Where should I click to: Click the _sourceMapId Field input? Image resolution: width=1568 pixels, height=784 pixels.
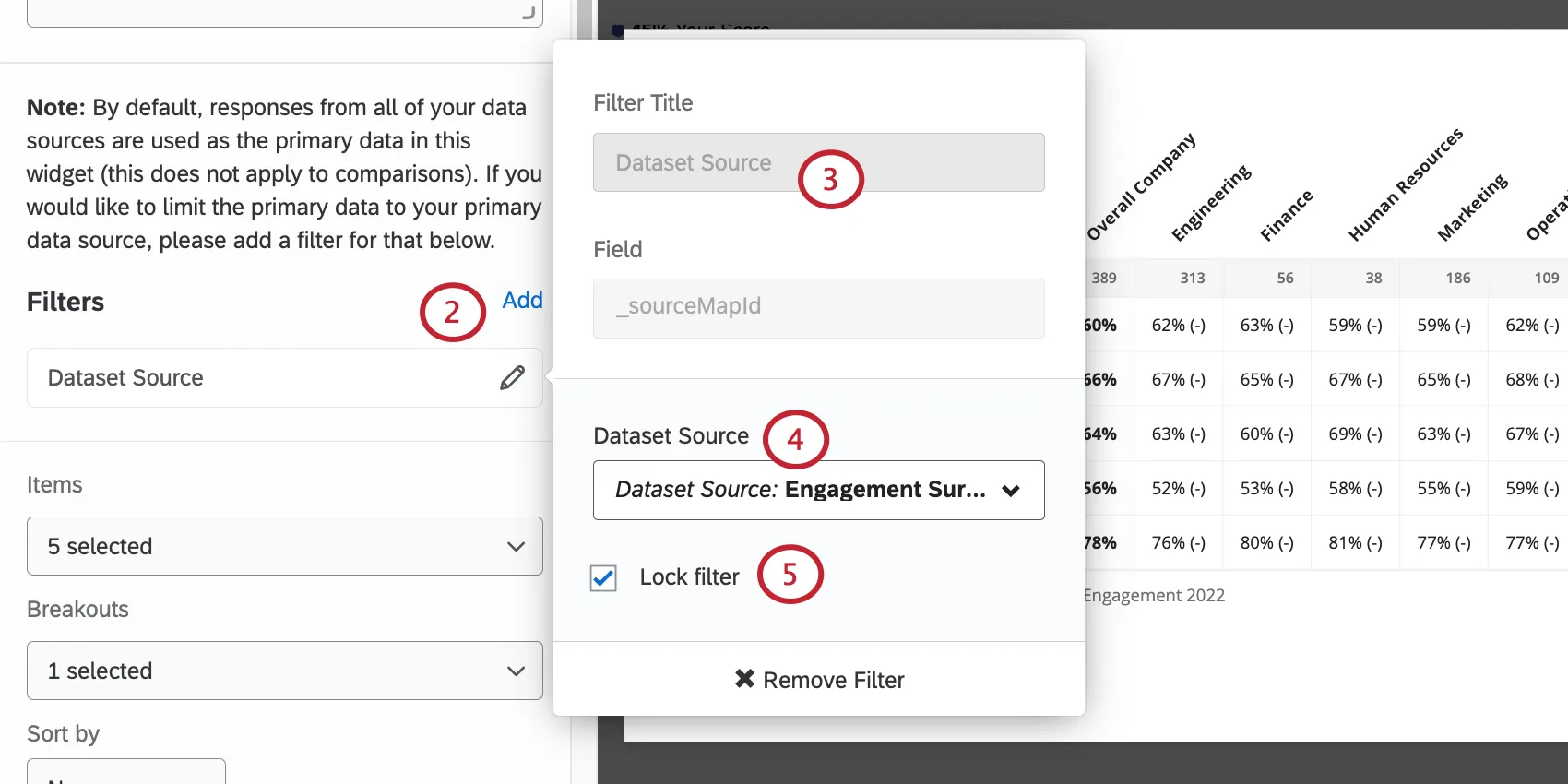point(818,308)
